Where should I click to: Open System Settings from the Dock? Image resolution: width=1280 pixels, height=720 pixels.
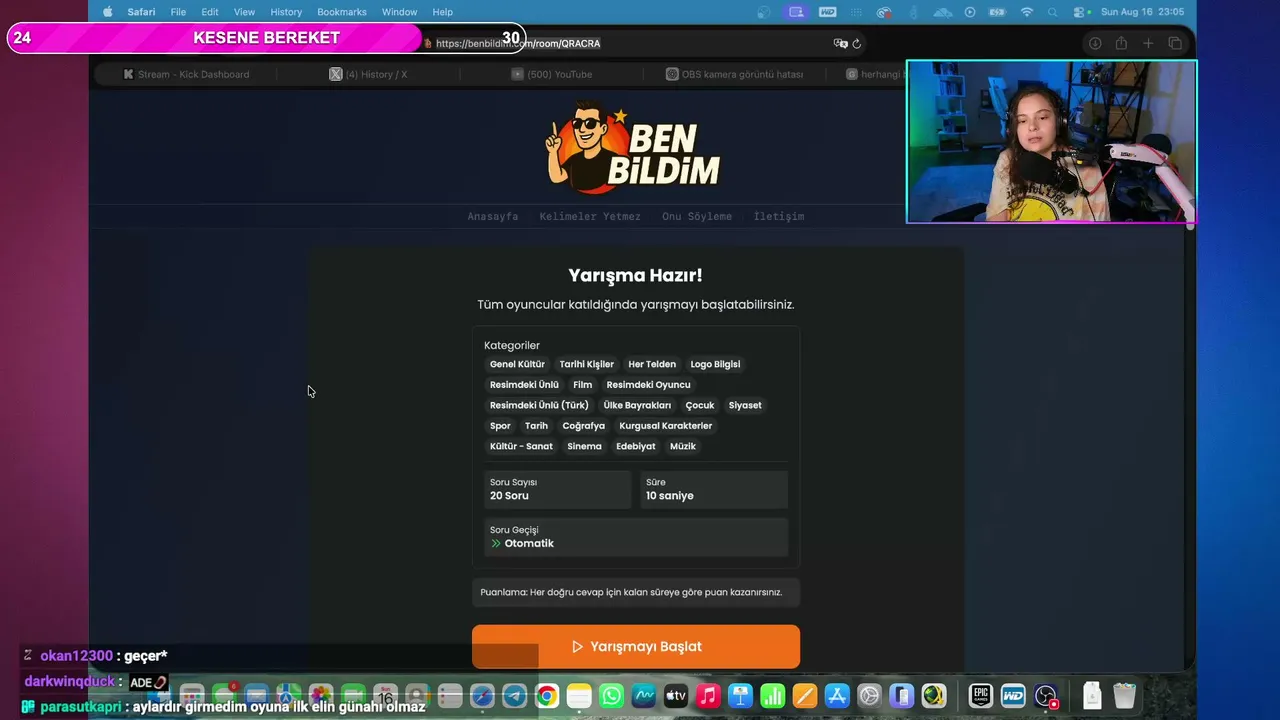(x=869, y=696)
